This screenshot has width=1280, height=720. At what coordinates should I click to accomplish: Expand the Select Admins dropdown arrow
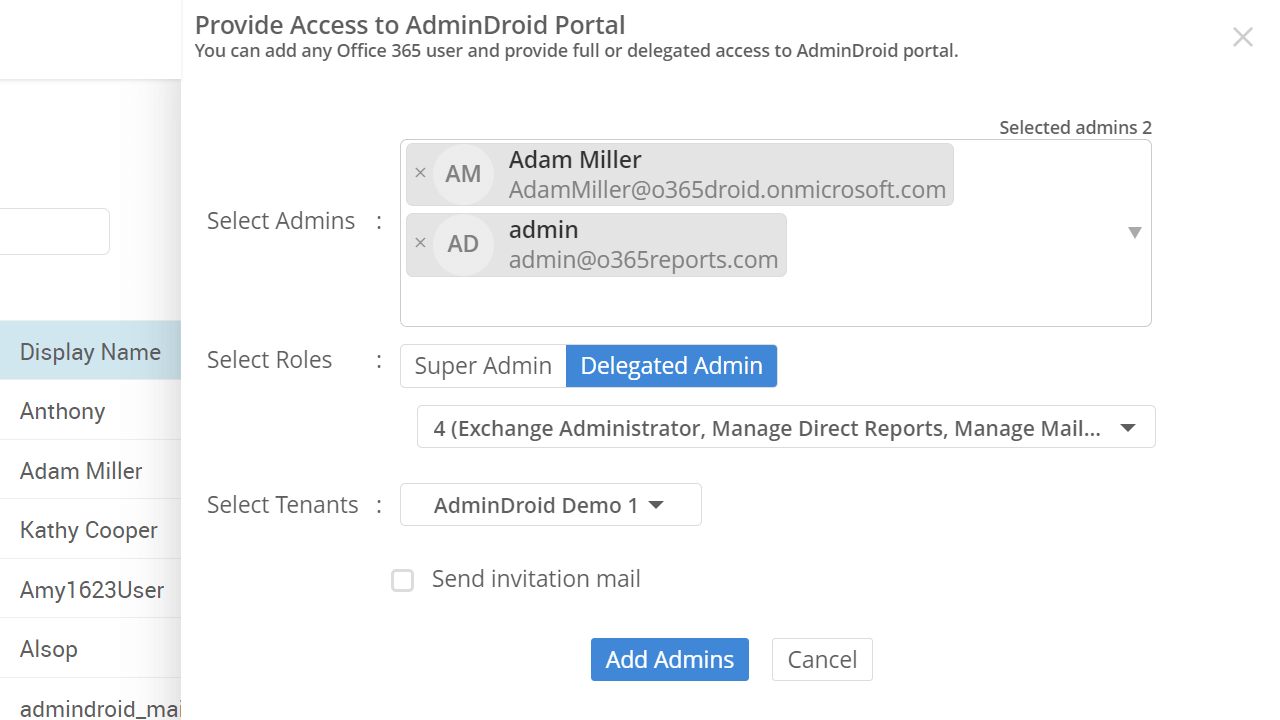pos(1134,233)
